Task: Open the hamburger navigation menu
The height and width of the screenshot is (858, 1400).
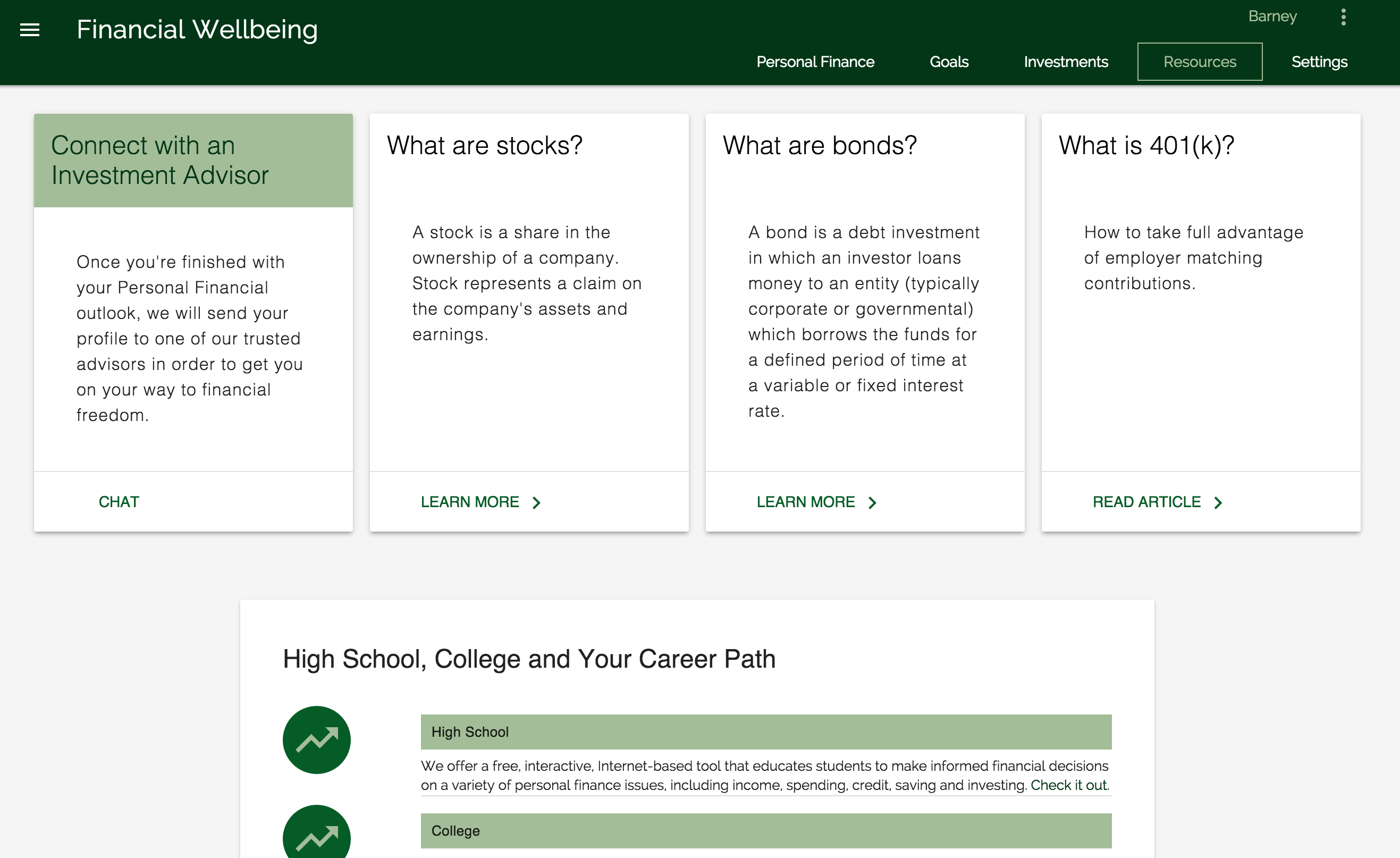Action: (30, 30)
